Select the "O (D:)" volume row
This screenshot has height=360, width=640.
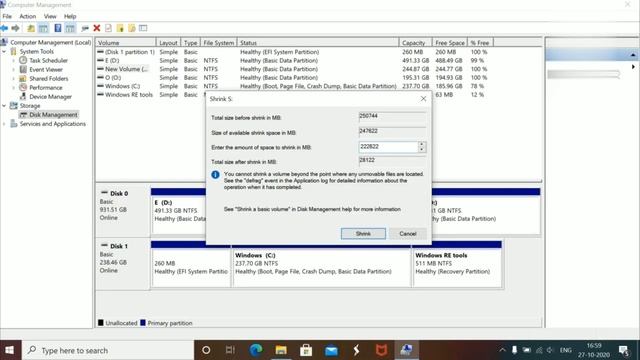coord(293,78)
